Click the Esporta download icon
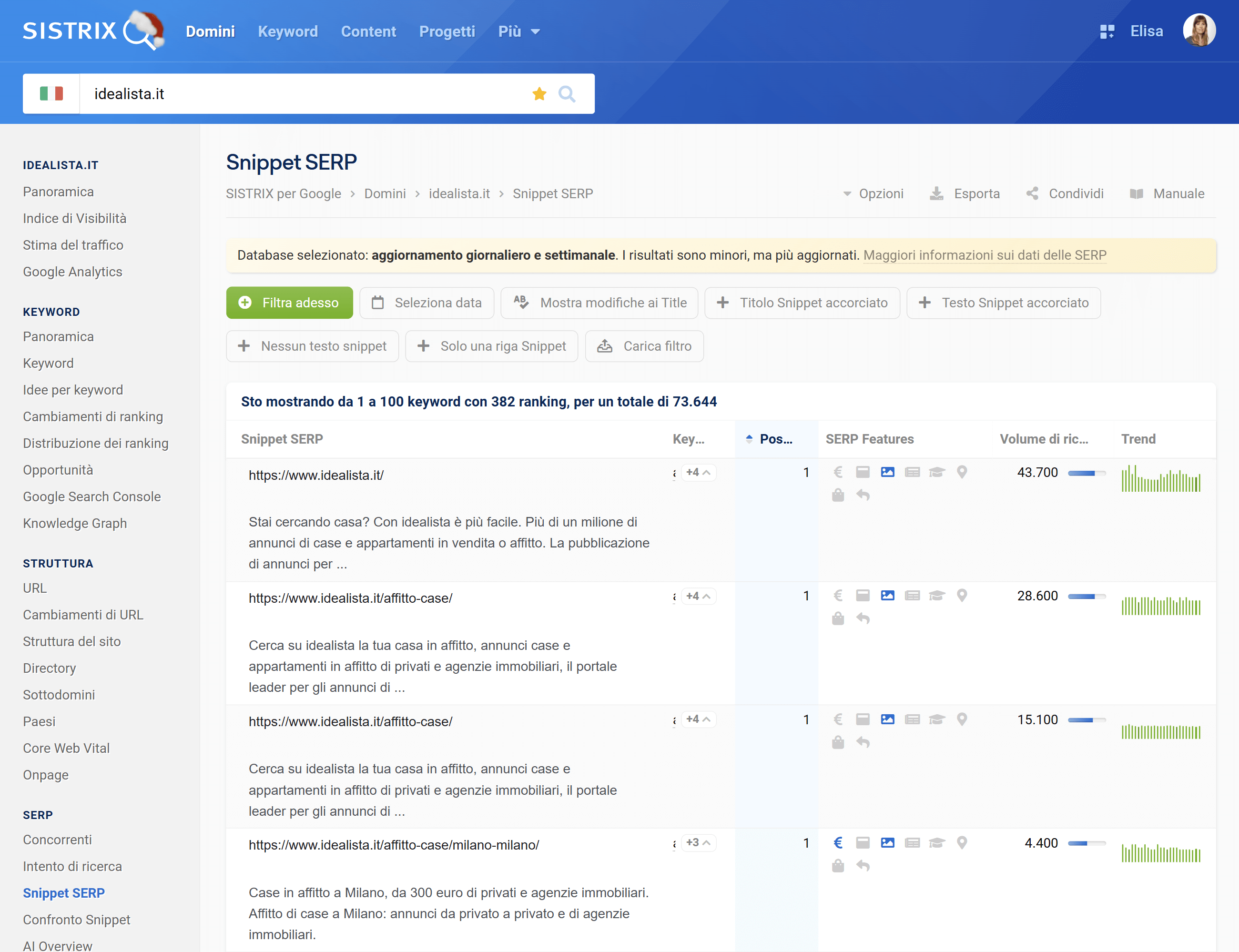The height and width of the screenshot is (952, 1239). click(937, 193)
